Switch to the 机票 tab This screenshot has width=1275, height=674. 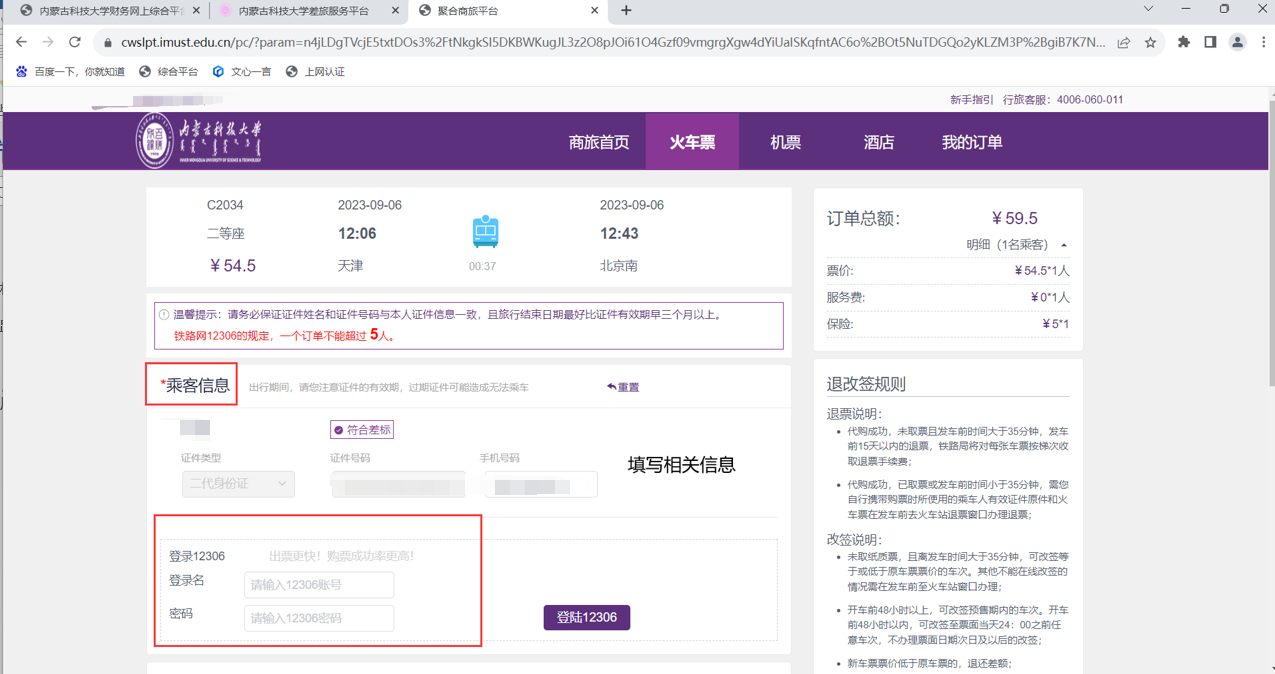click(x=785, y=142)
